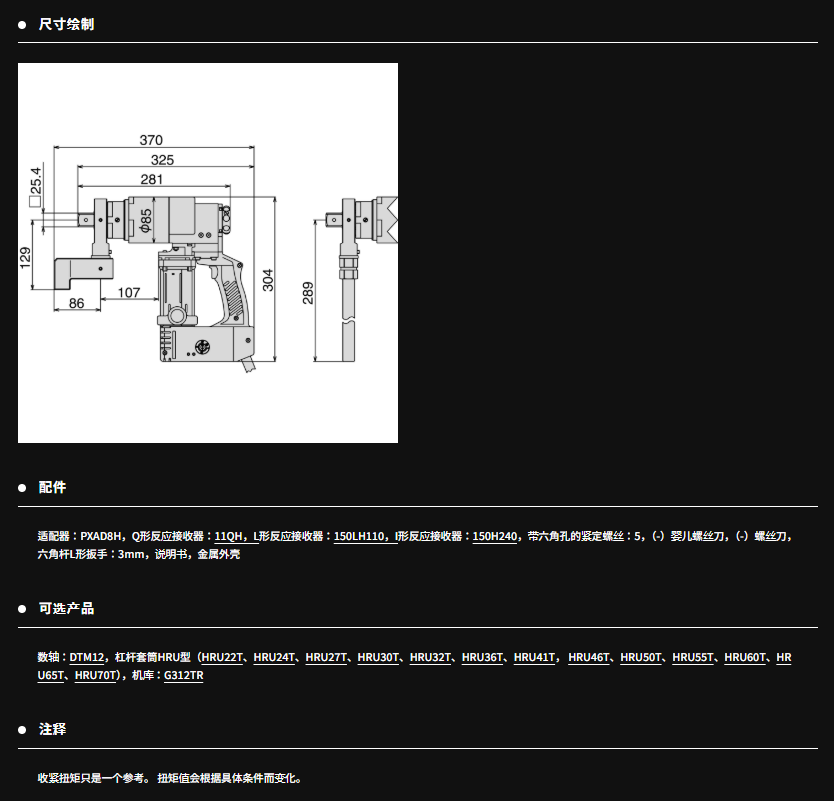Open the 11QH reaction receiver link

pyautogui.click(x=229, y=537)
